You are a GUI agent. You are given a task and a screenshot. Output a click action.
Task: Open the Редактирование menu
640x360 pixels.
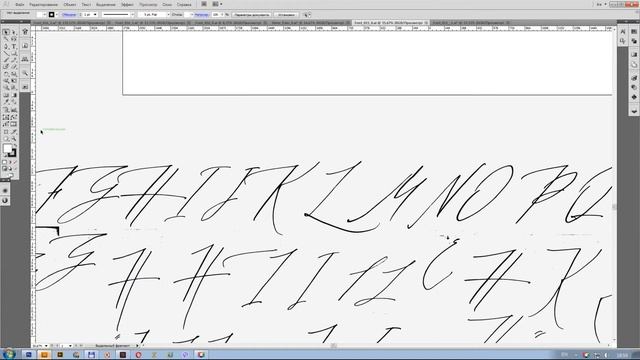(44, 4)
